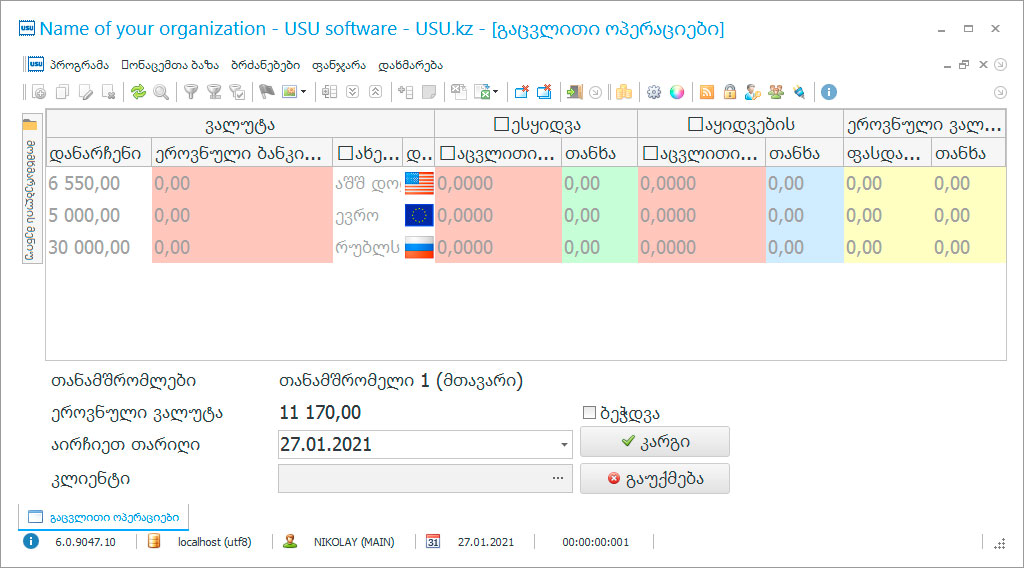Click the user with key icon
Image resolution: width=1024 pixels, height=568 pixels.
[752, 92]
